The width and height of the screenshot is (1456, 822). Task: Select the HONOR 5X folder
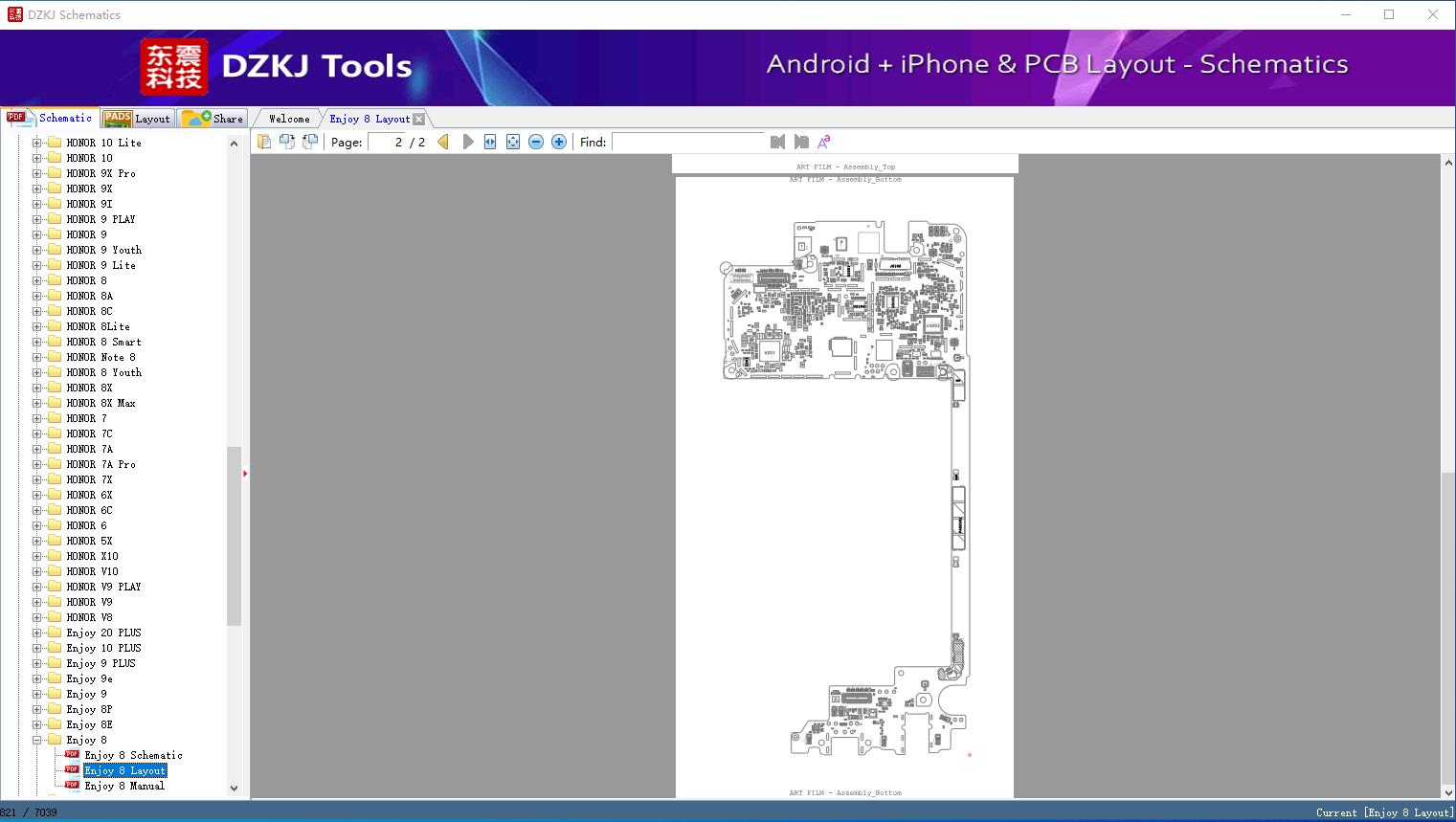coord(89,541)
